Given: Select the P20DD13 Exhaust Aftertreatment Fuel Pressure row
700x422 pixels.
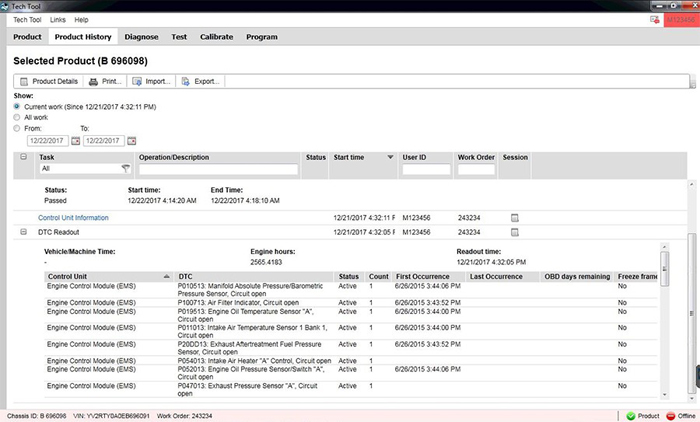Looking at the screenshot, I should (x=351, y=348).
